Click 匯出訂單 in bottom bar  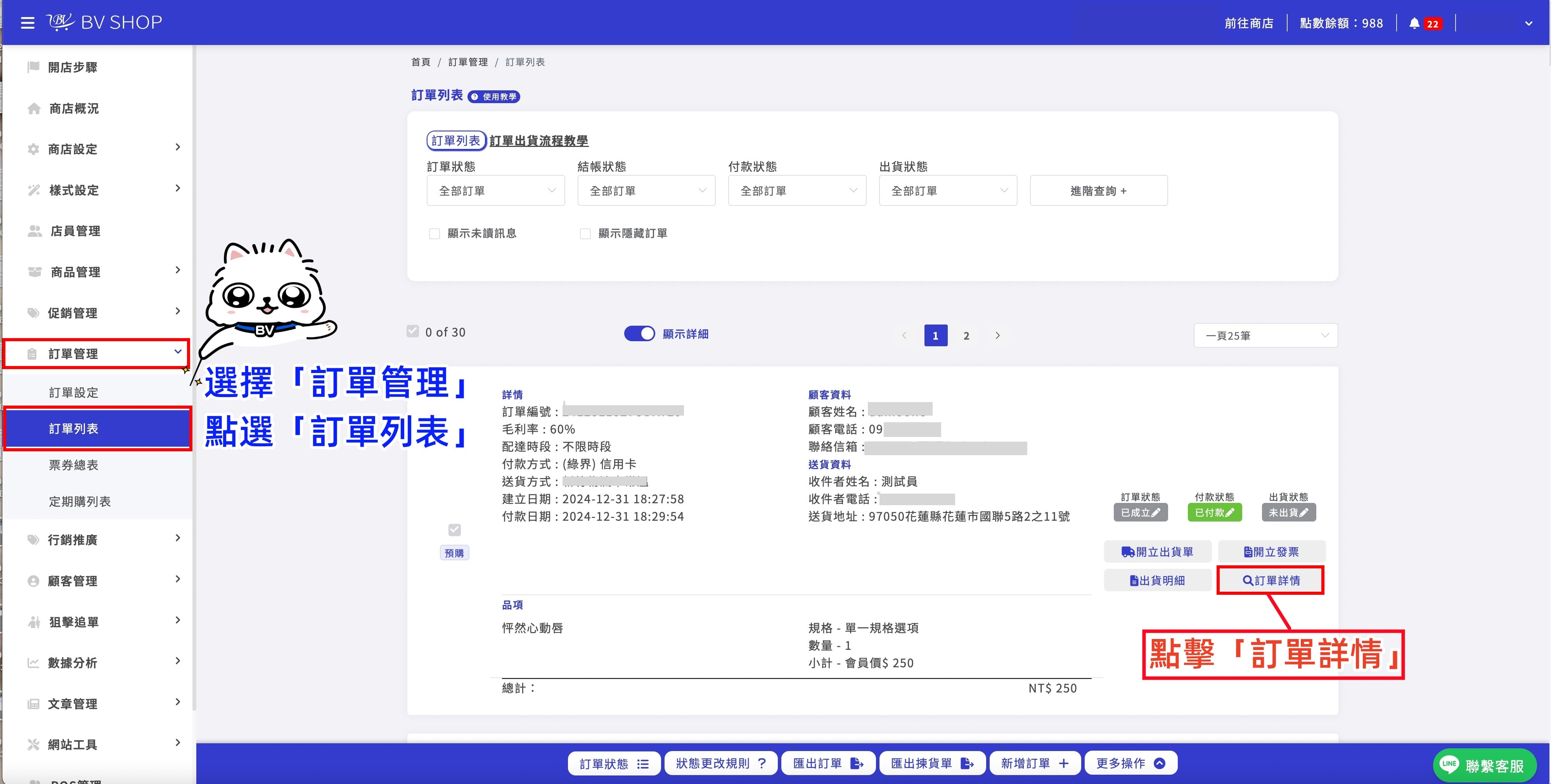[x=828, y=763]
